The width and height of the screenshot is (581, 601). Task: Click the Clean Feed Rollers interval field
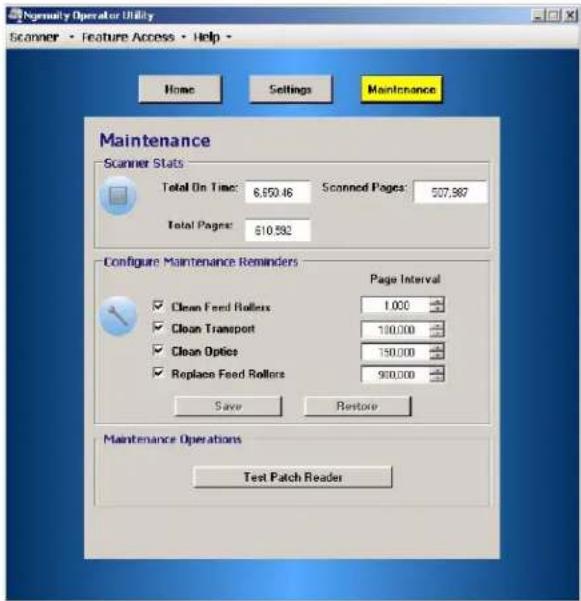pyautogui.click(x=396, y=305)
